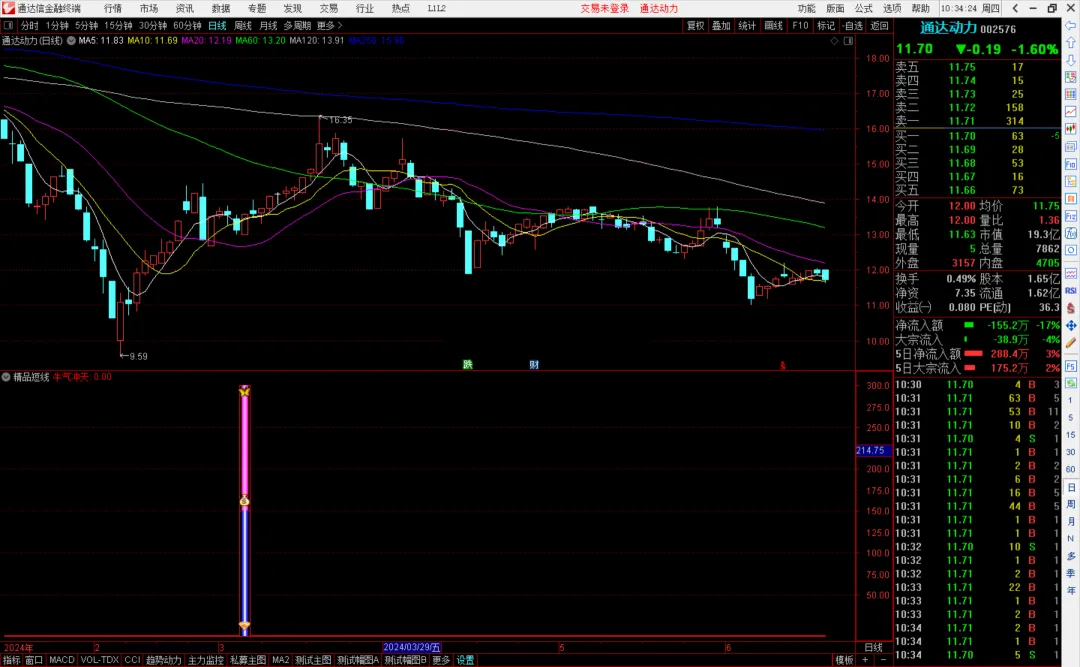Switch to 60-minute period in sidebar
The image size is (1080, 667).
click(x=1070, y=469)
